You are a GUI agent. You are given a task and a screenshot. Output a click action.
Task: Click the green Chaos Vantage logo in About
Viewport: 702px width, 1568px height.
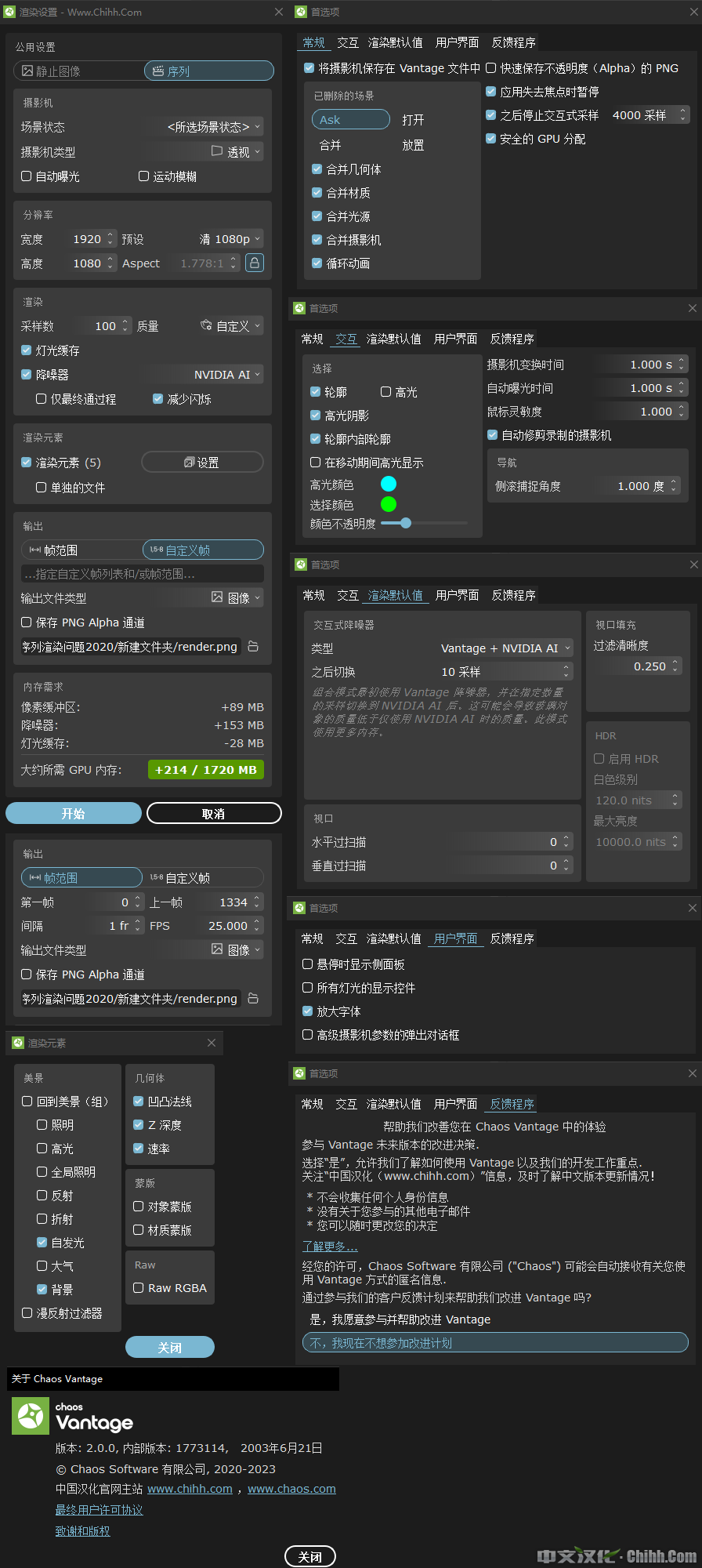point(31,1416)
